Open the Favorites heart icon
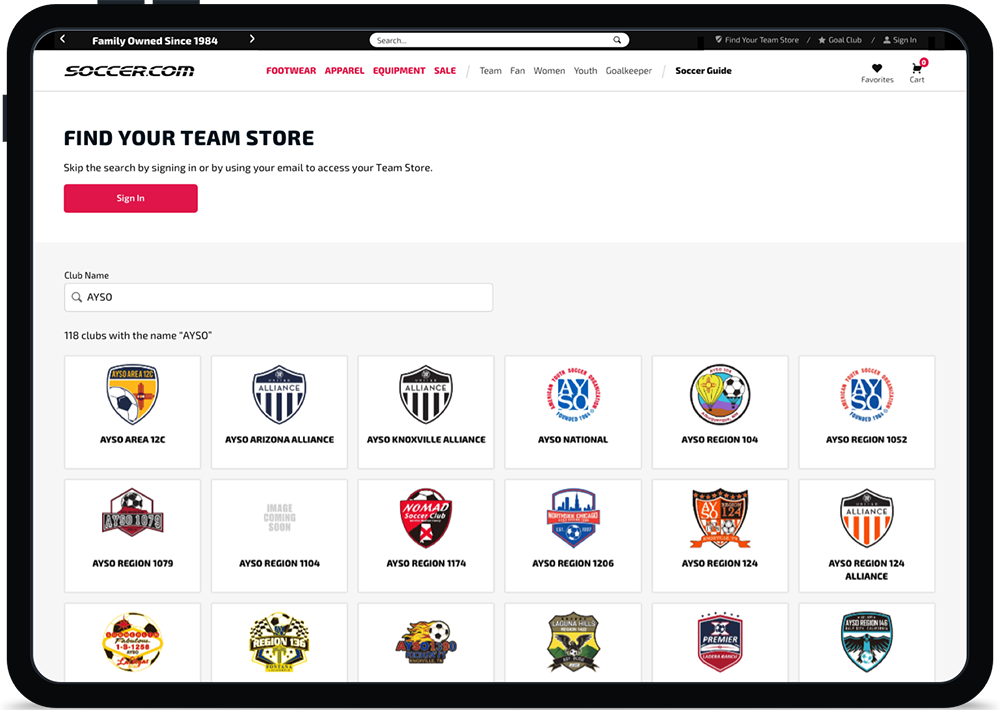This screenshot has height=710, width=1000. click(x=877, y=68)
